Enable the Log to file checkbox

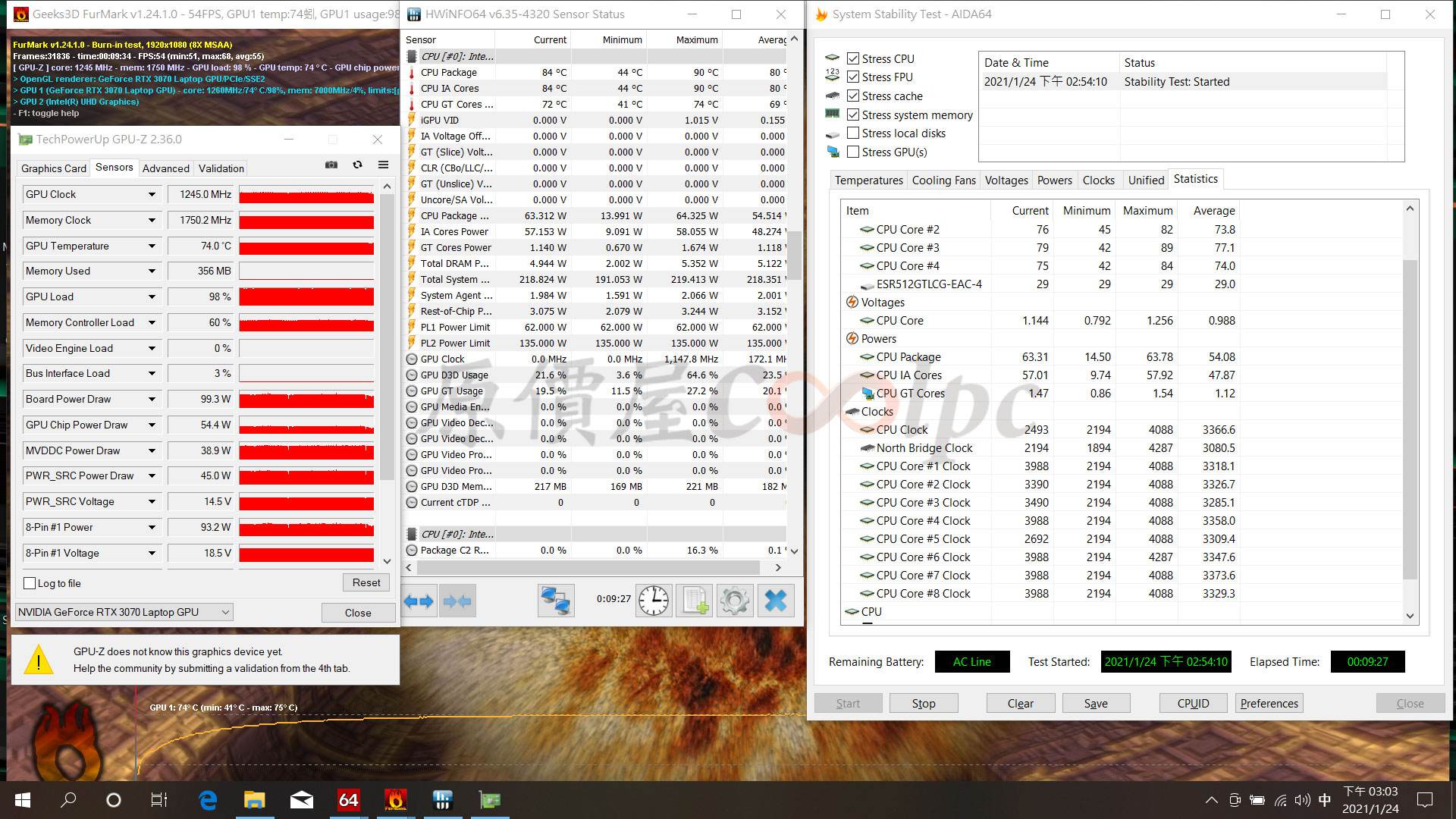click(x=30, y=583)
